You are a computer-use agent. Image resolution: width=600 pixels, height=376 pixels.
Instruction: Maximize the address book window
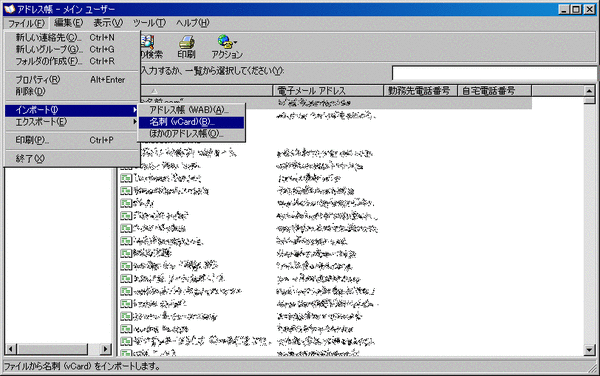(576, 10)
